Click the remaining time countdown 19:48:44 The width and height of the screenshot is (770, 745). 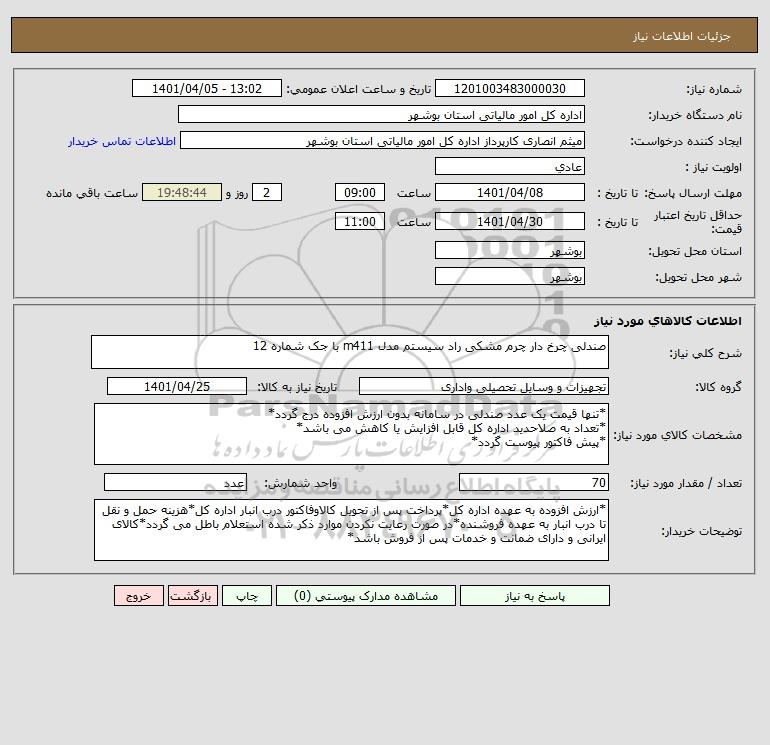(182, 193)
